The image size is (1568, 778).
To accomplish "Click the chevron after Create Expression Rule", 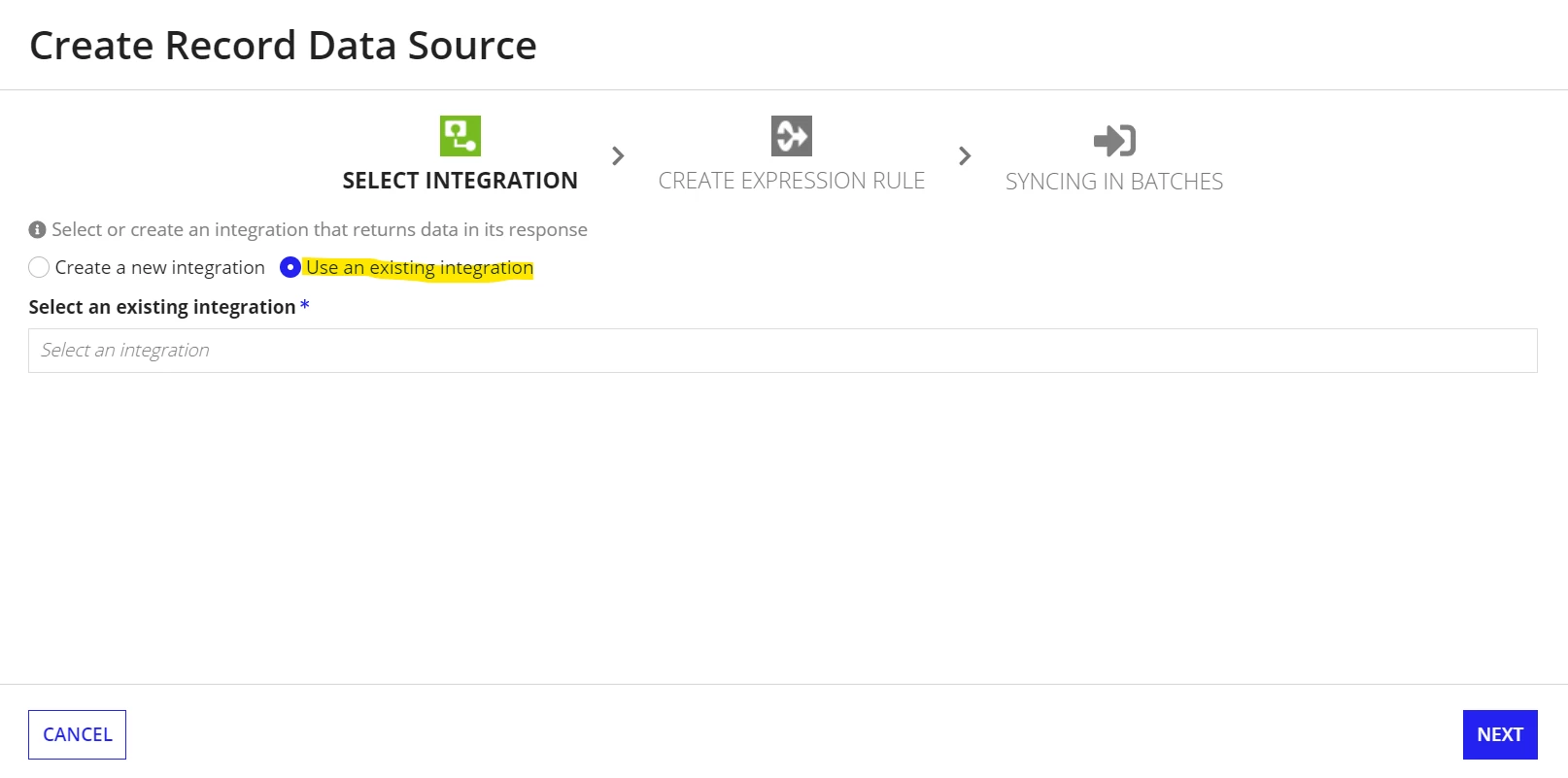I will [965, 155].
